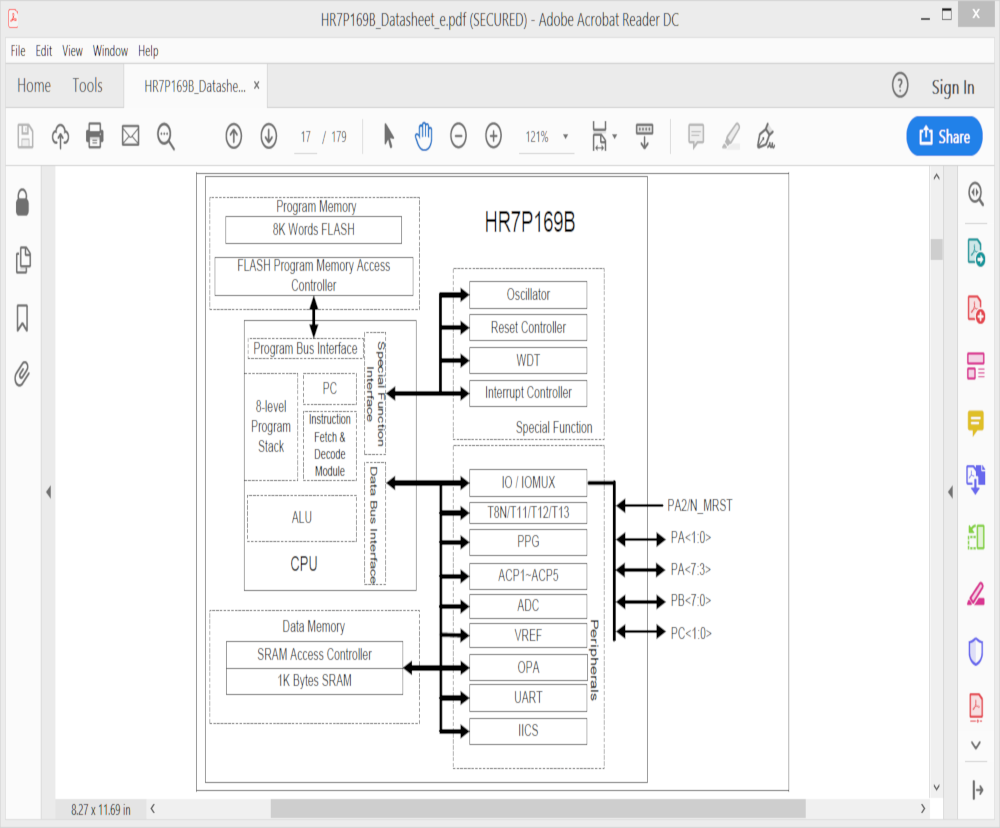1000x828 pixels.
Task: Open the Edit menu
Action: click(43, 51)
